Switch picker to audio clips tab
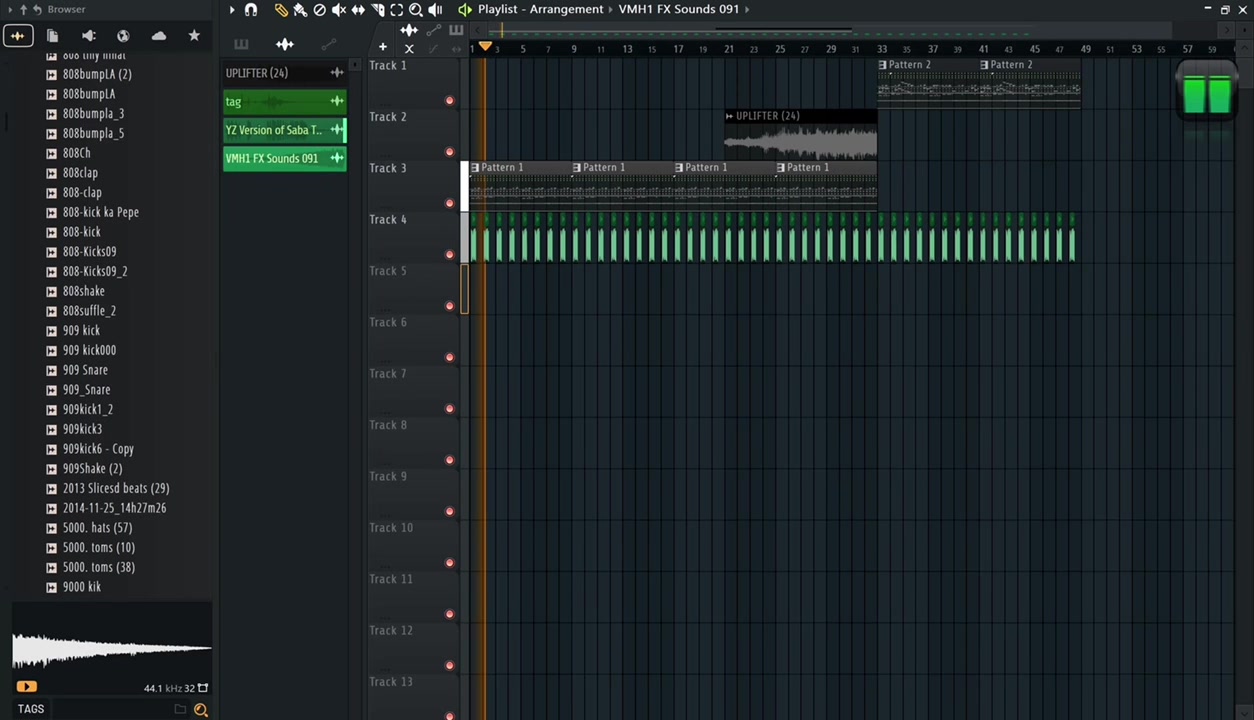Image resolution: width=1254 pixels, height=720 pixels. (x=285, y=44)
